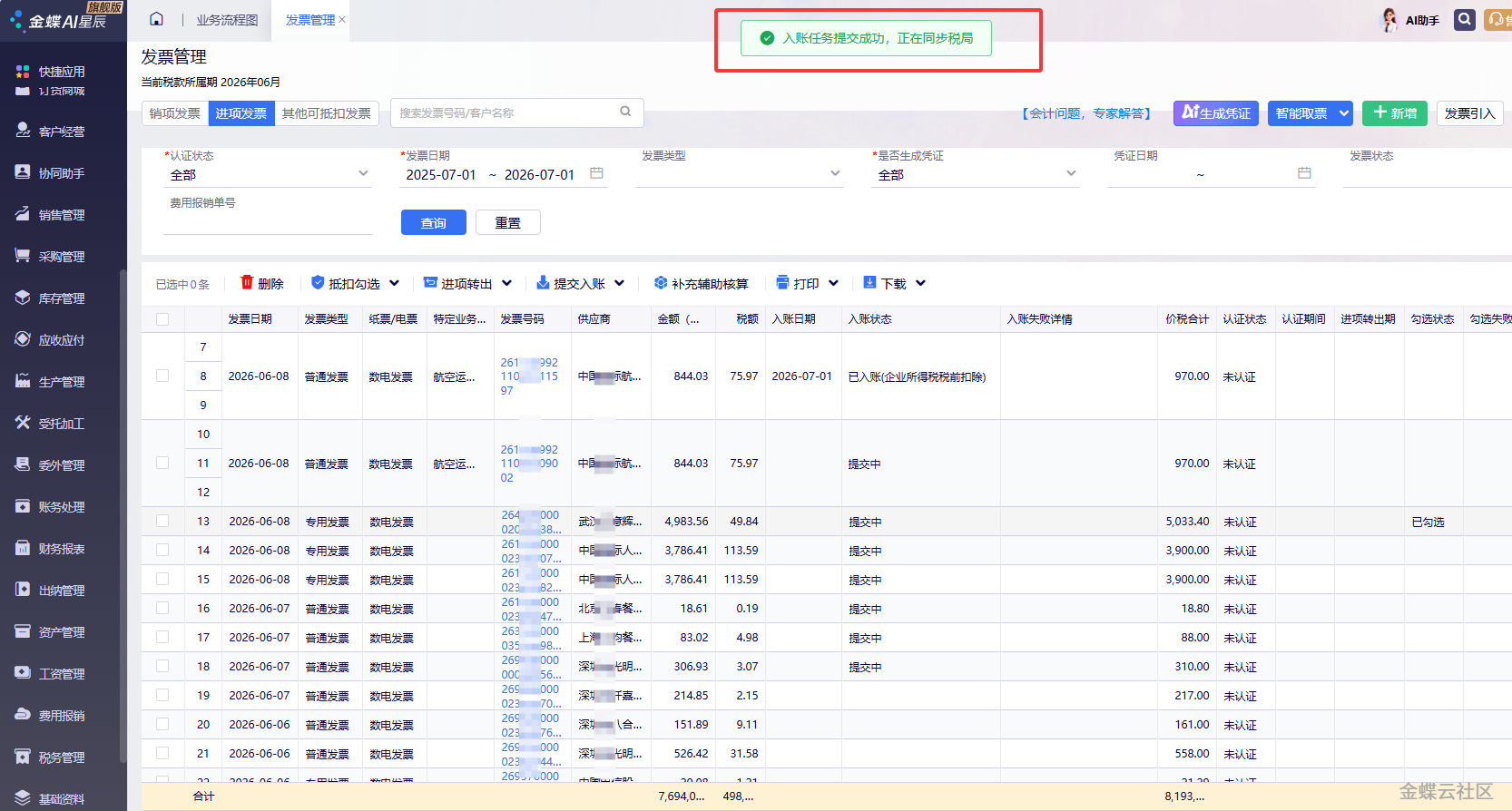Image resolution: width=1512 pixels, height=811 pixels.
Task: Click the 删除 trash button
Action: (x=262, y=283)
